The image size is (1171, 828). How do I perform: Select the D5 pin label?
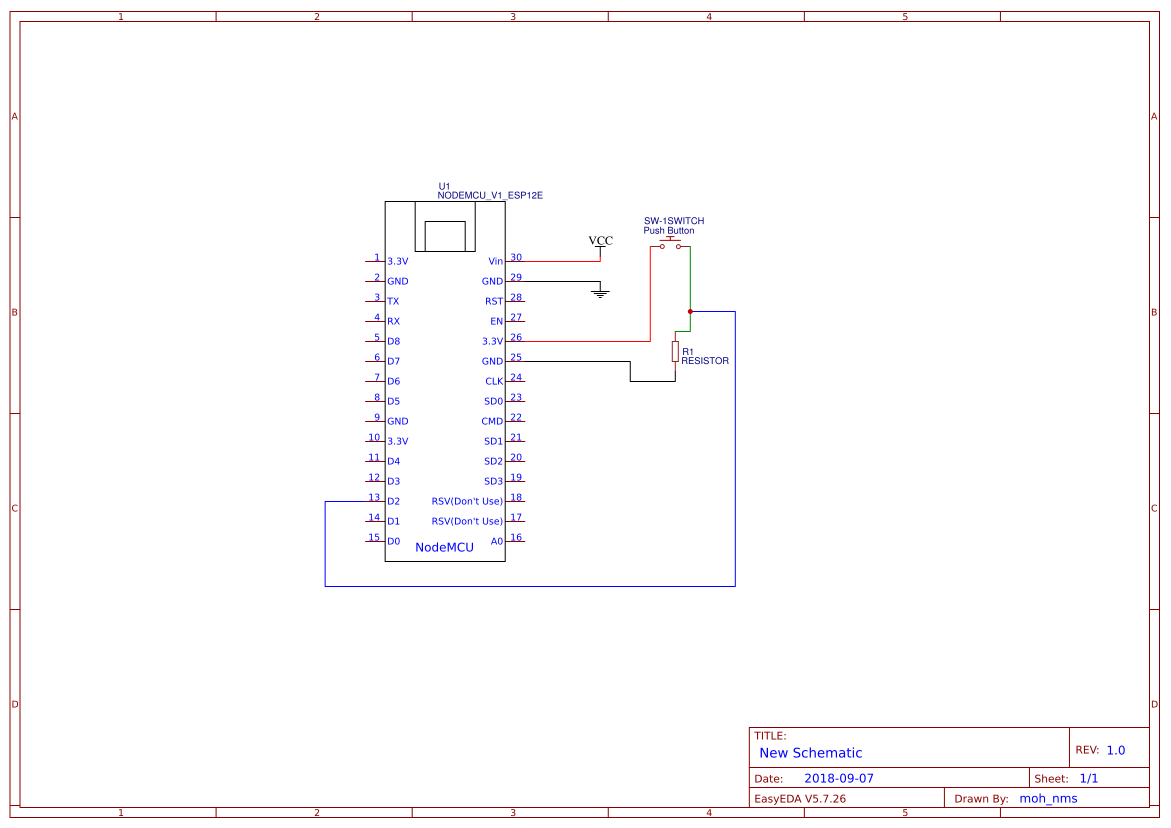tap(394, 402)
